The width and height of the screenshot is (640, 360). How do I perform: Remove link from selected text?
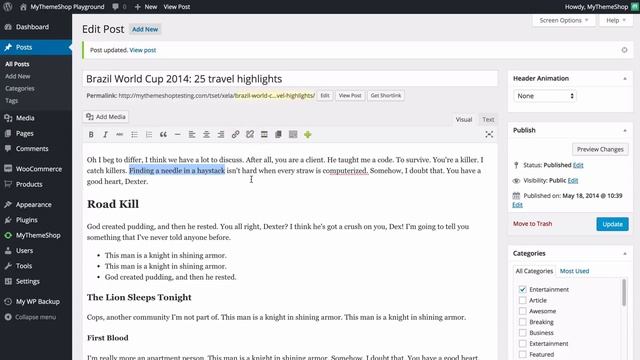250,135
